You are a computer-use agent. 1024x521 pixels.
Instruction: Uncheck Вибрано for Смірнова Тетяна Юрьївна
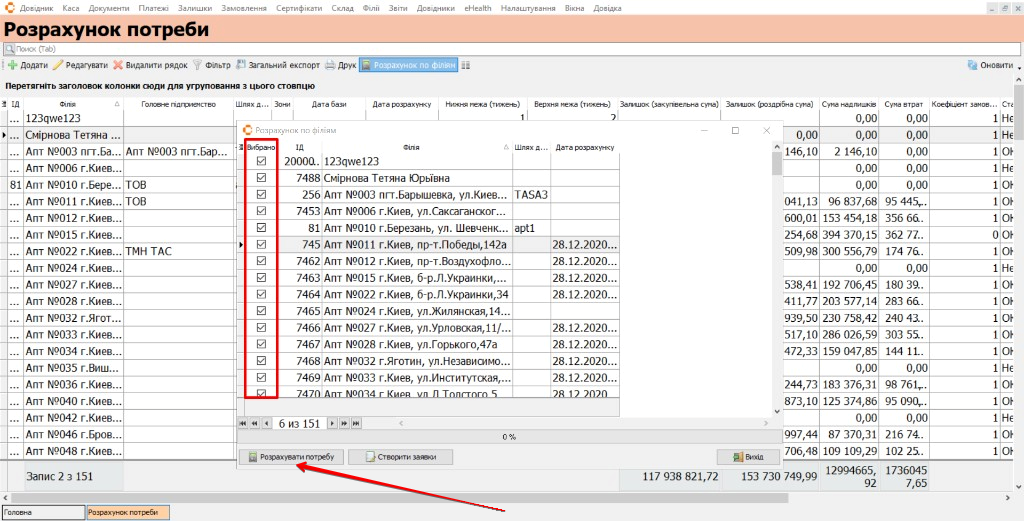(262, 178)
